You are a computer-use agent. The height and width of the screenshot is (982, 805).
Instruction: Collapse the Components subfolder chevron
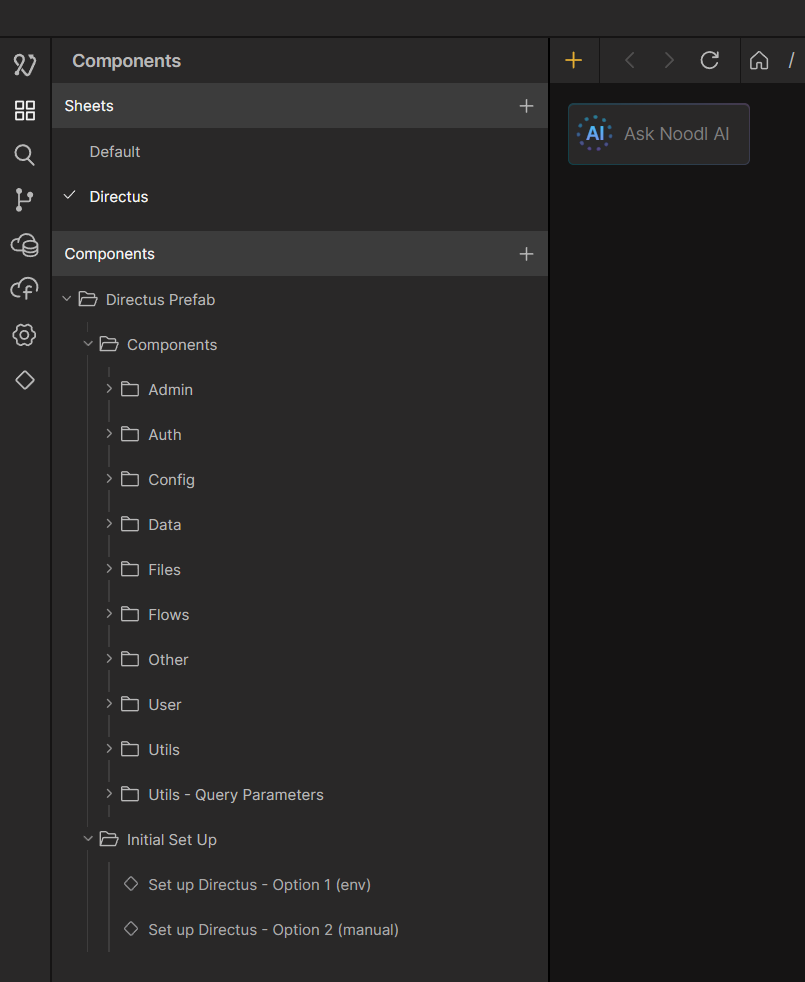[88, 344]
